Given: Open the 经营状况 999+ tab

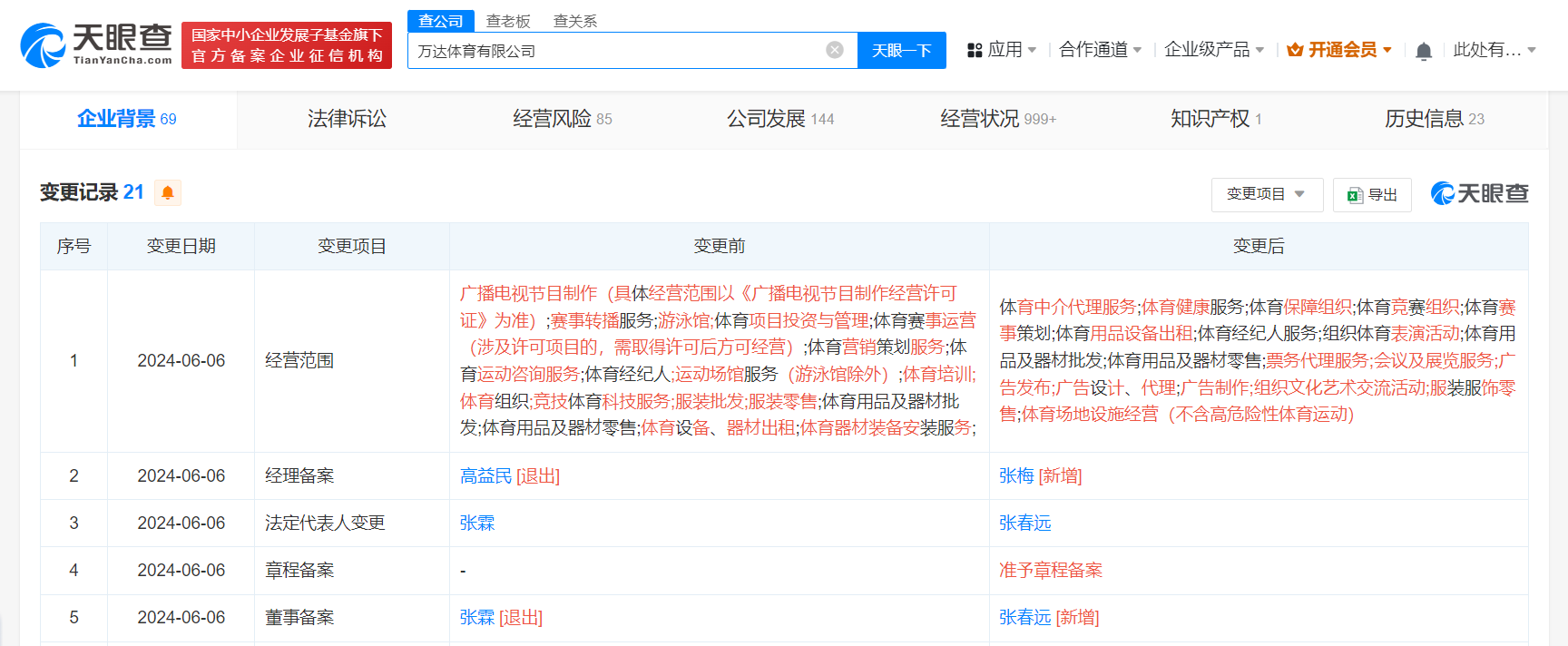Looking at the screenshot, I should pos(998,119).
